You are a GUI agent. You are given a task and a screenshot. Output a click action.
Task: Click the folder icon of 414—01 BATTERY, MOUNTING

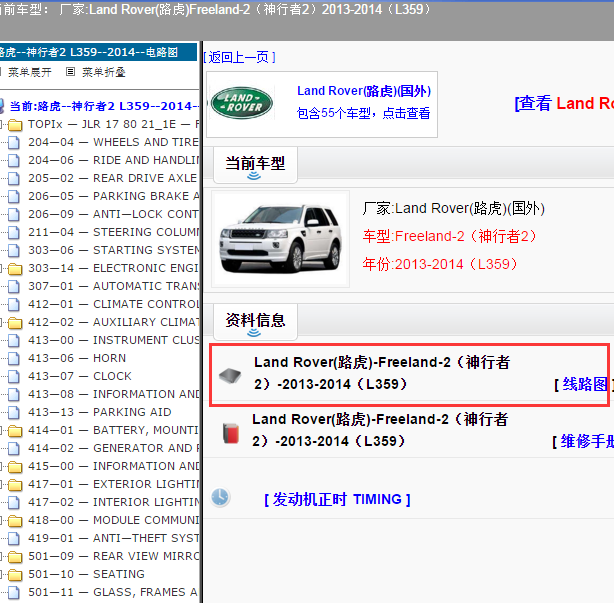15,431
